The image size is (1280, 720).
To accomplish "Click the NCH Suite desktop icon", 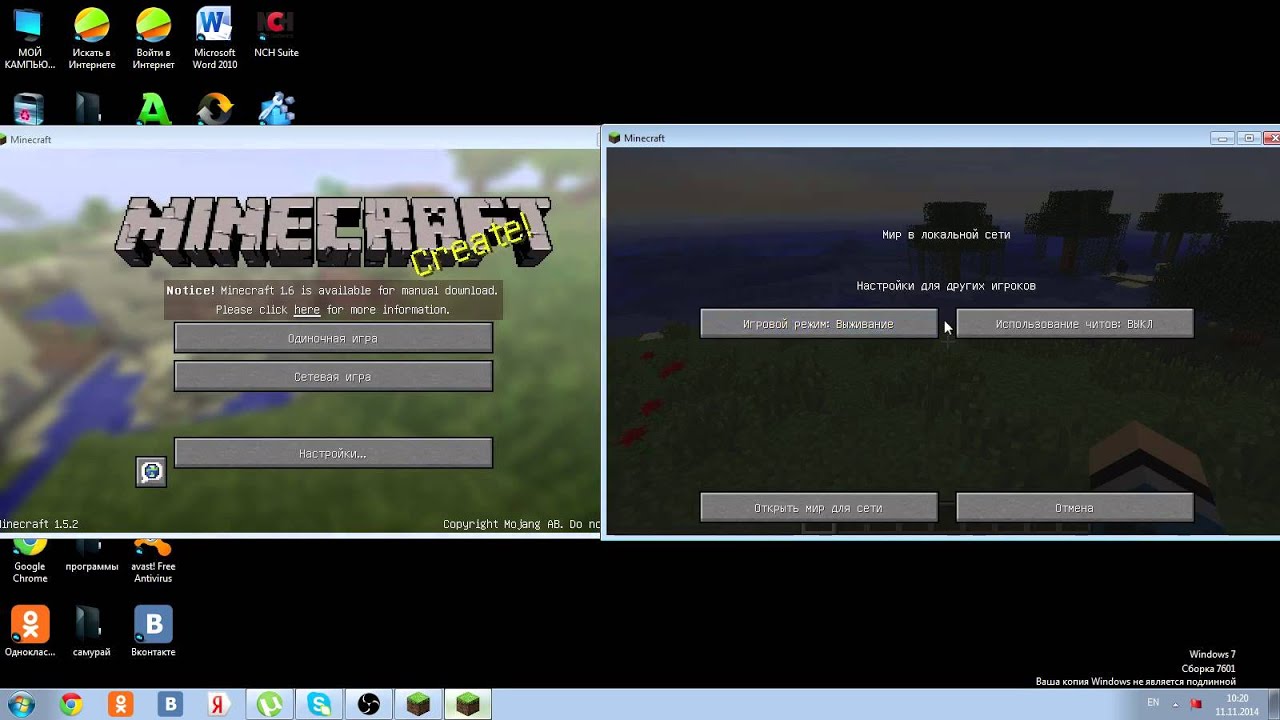I will point(276,32).
